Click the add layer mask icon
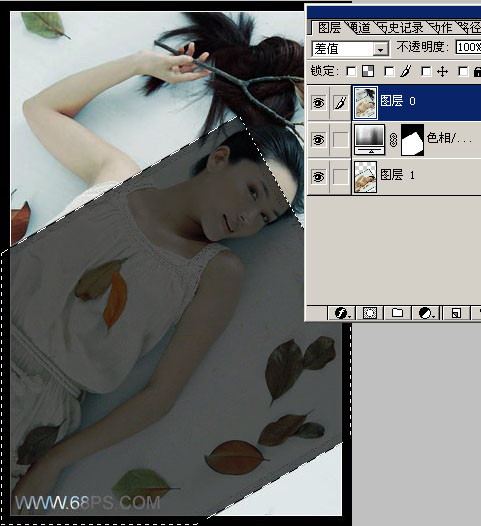The width and height of the screenshot is (481, 526). 370,313
